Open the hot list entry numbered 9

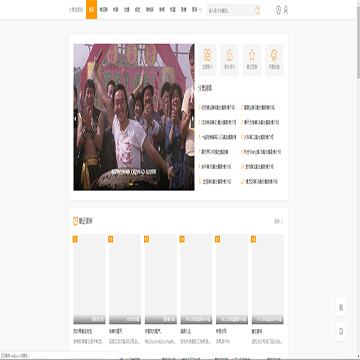click(215, 167)
